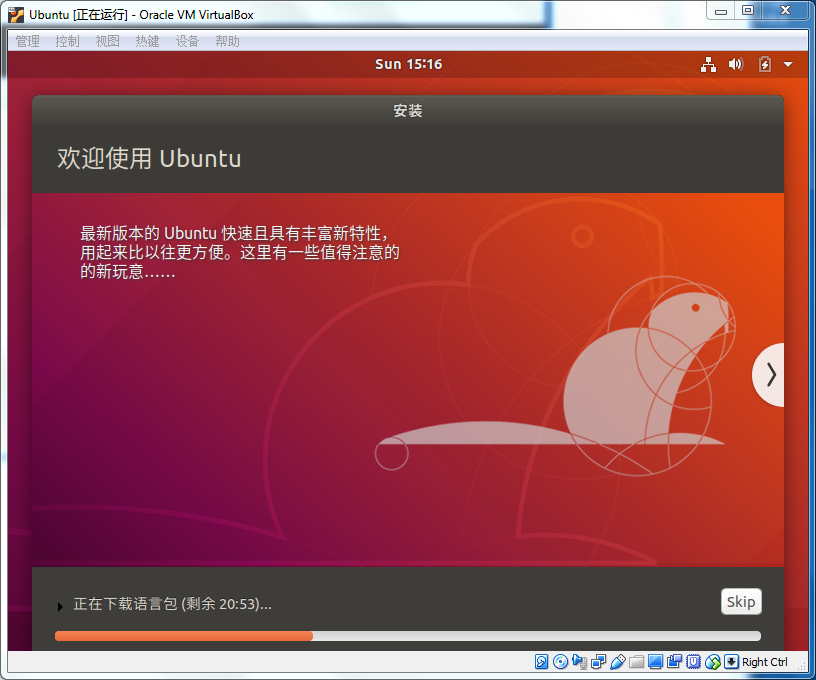Click the keyboard capture down-arrow icon
This screenshot has width=816, height=680.
point(731,662)
